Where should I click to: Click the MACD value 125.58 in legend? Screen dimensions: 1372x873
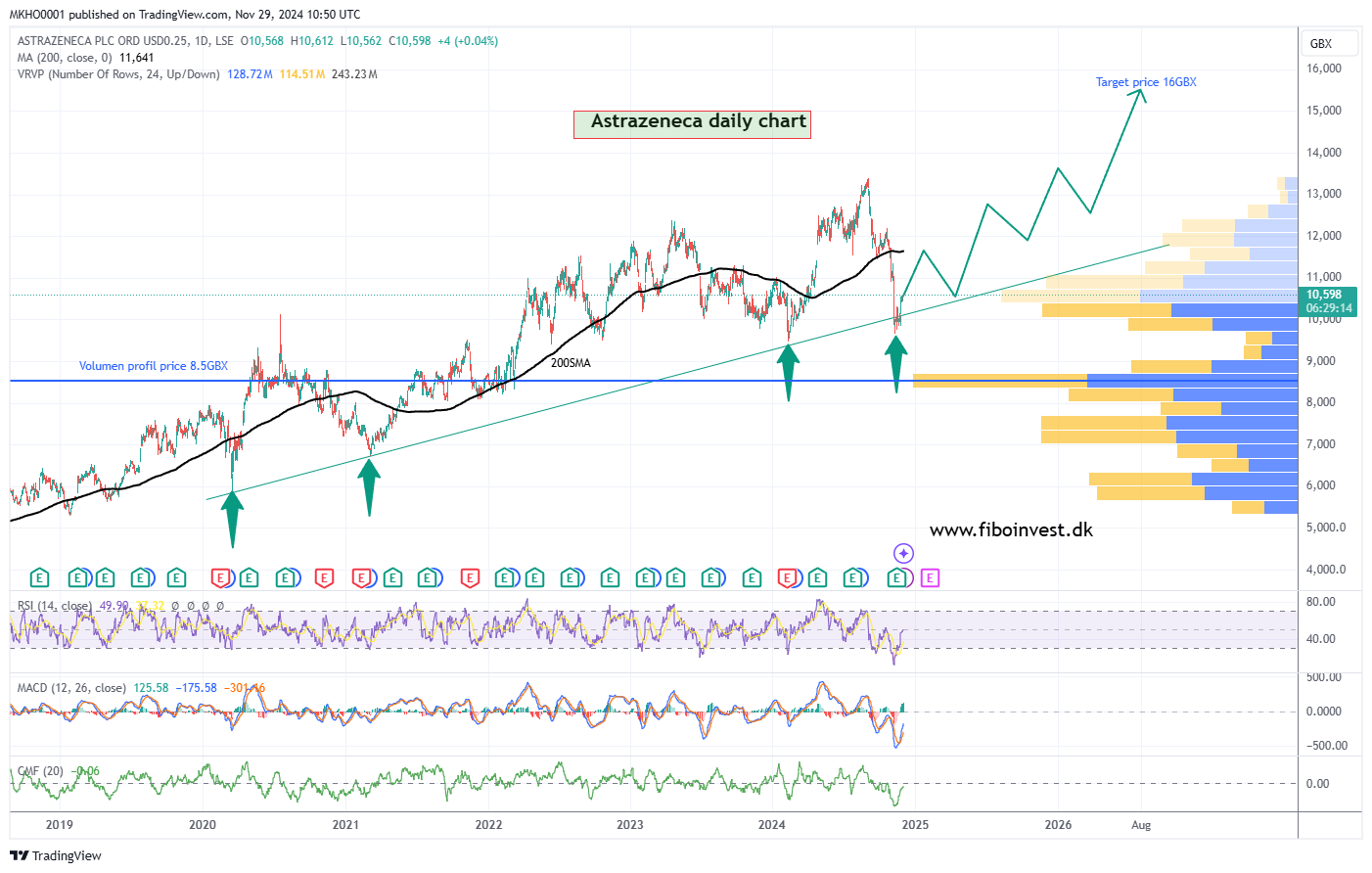pos(152,688)
